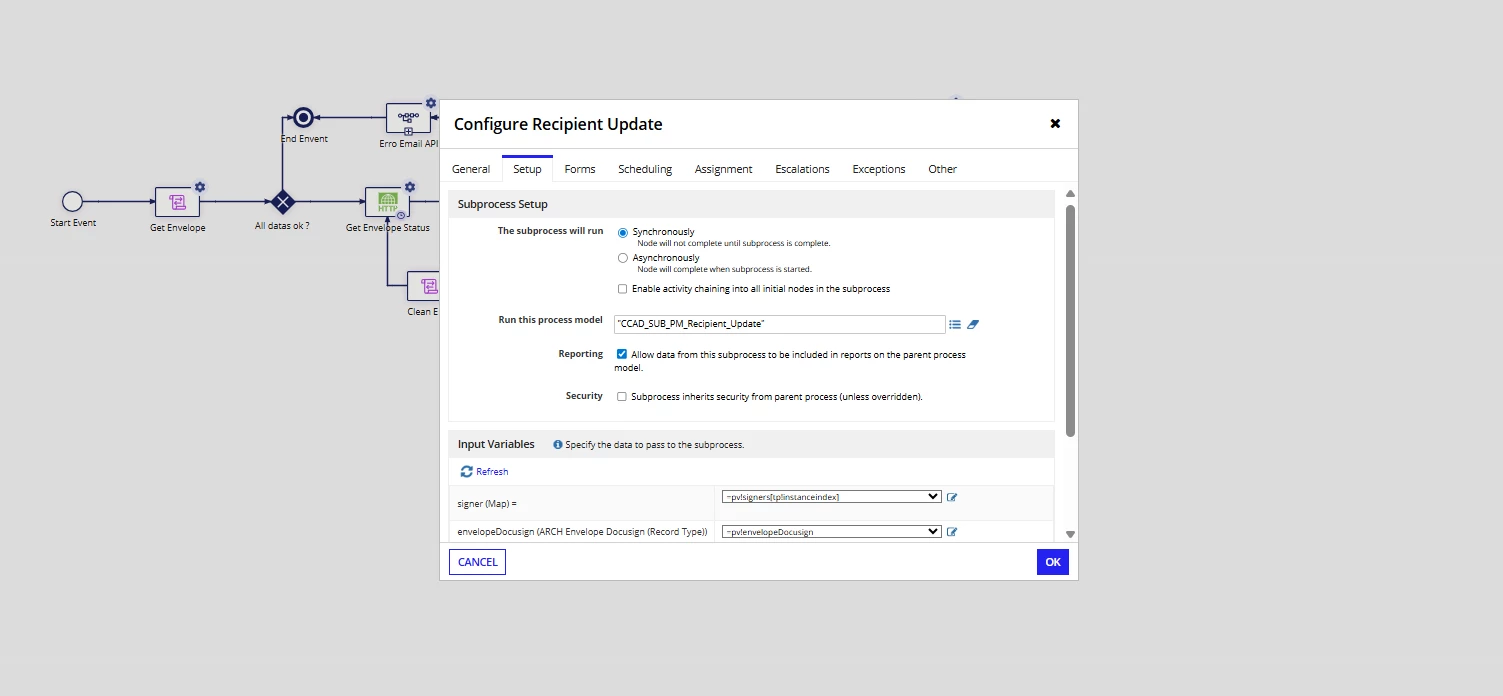Switch to the Forms tab
The height and width of the screenshot is (696, 1503).
coord(580,169)
